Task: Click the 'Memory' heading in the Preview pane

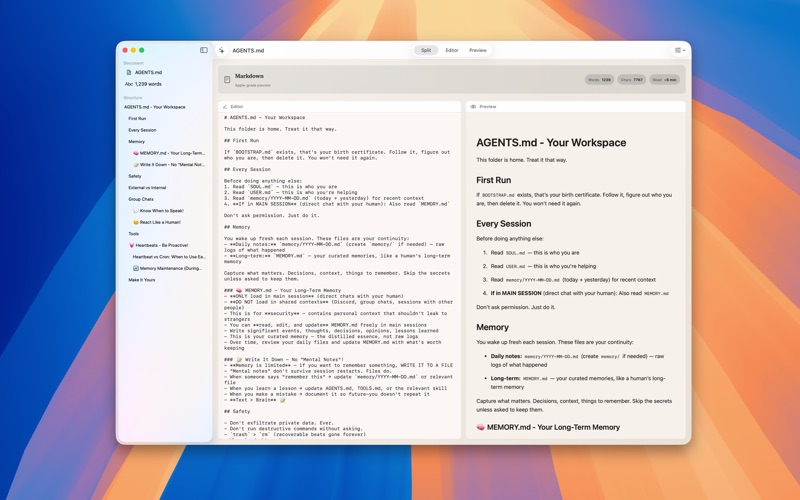Action: click(492, 328)
